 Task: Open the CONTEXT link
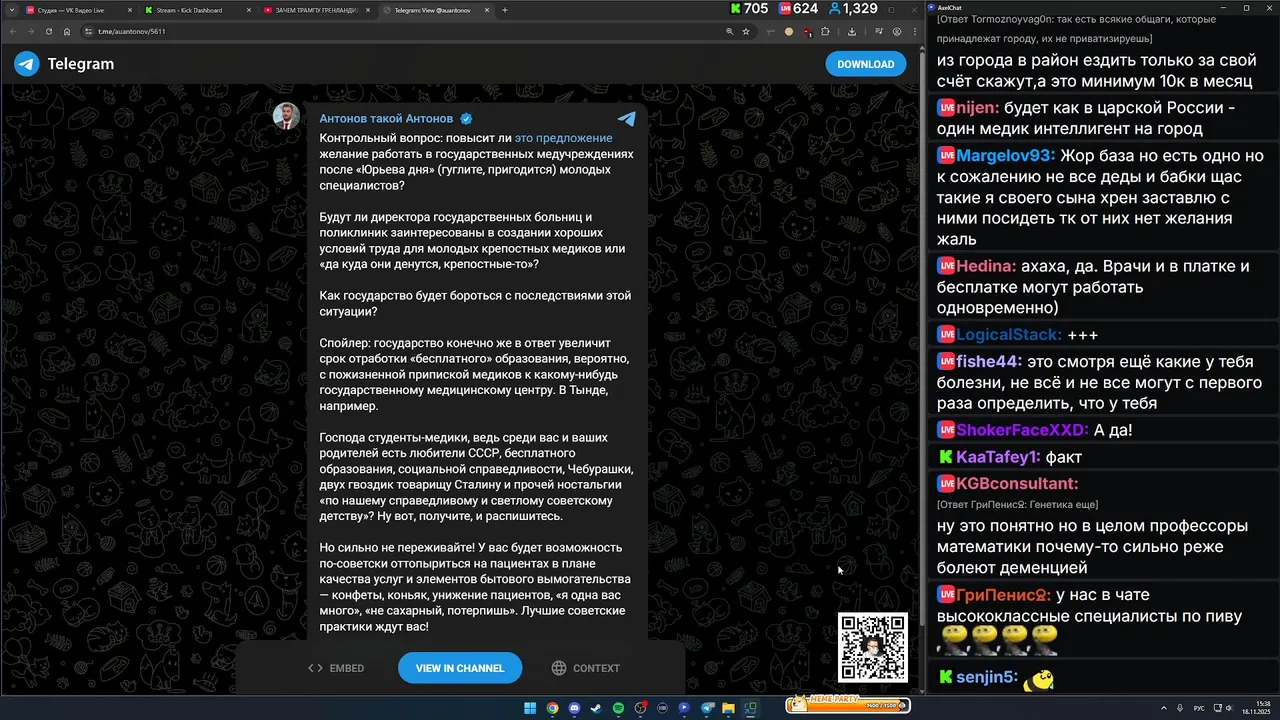pos(586,668)
